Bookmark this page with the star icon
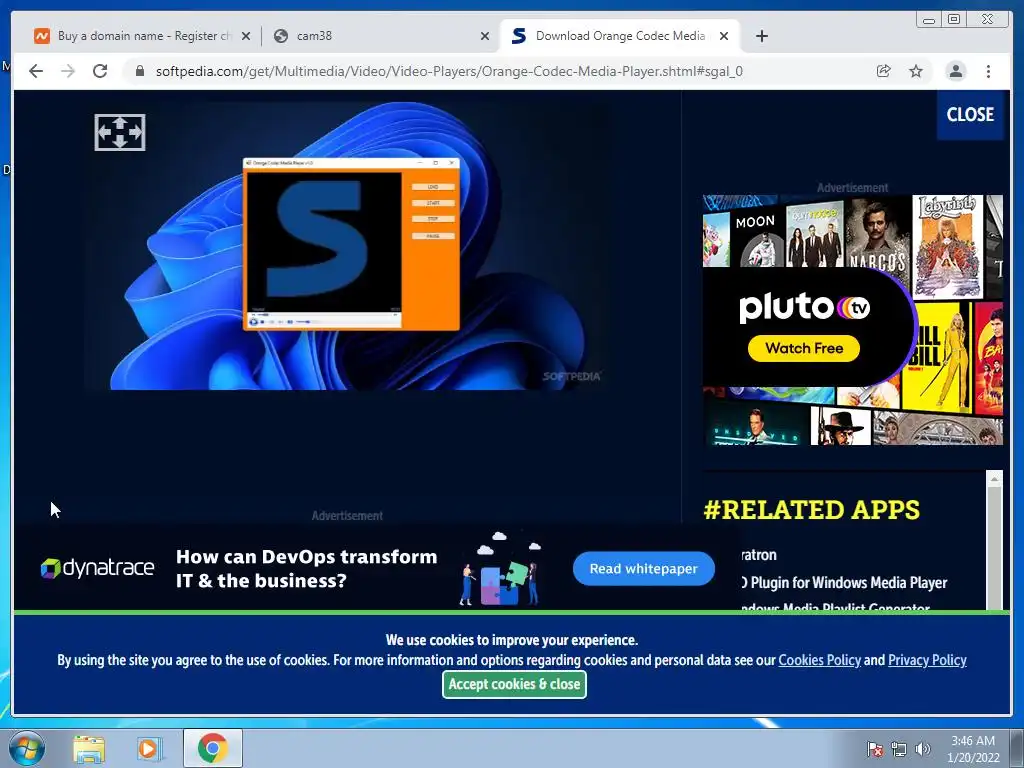1024x768 pixels. coord(916,71)
